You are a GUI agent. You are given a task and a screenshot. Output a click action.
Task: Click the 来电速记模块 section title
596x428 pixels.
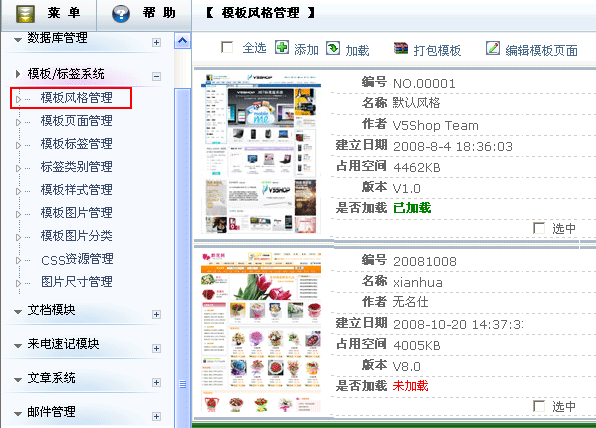coord(63,344)
